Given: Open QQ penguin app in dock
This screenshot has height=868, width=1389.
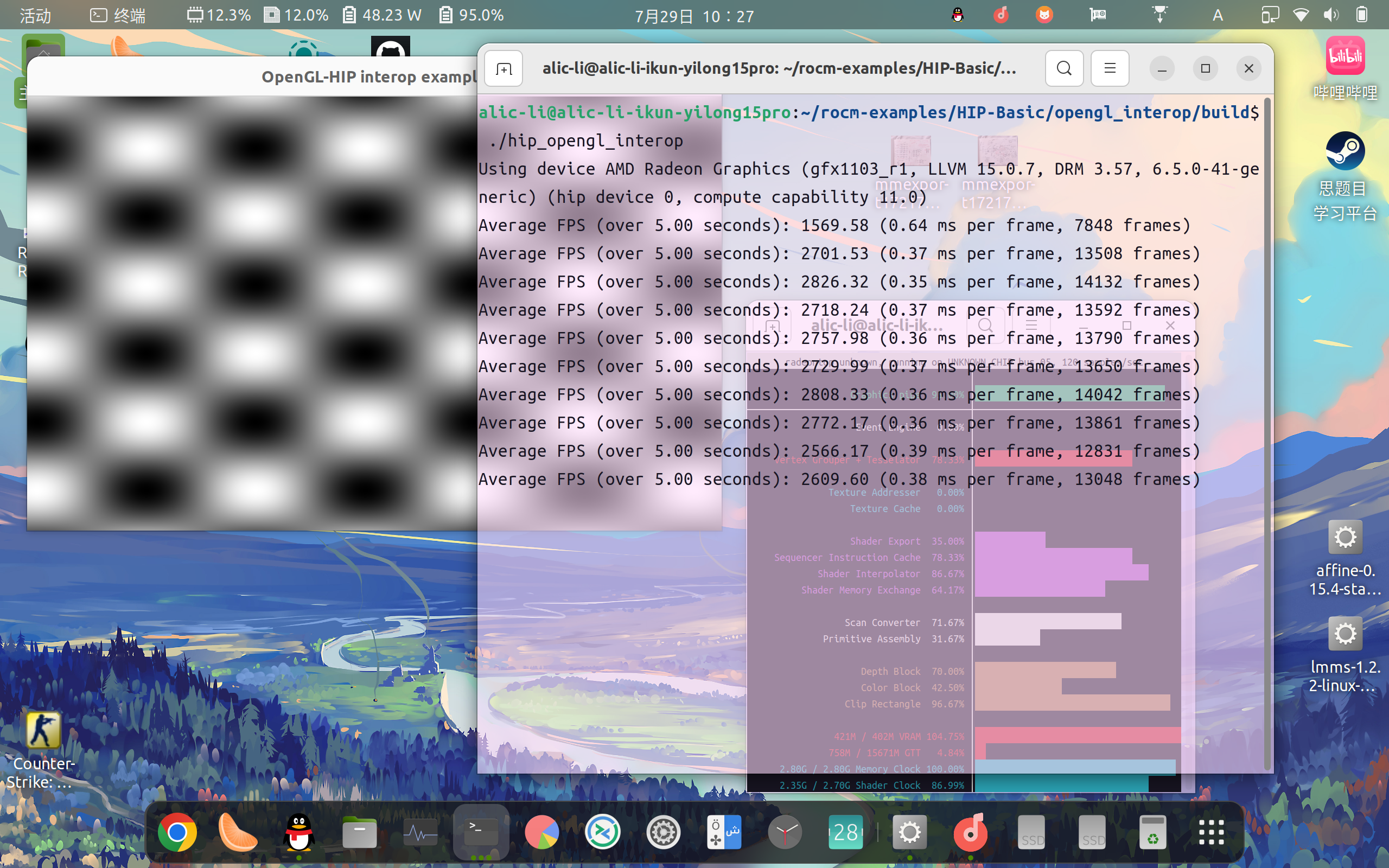Looking at the screenshot, I should tap(299, 832).
